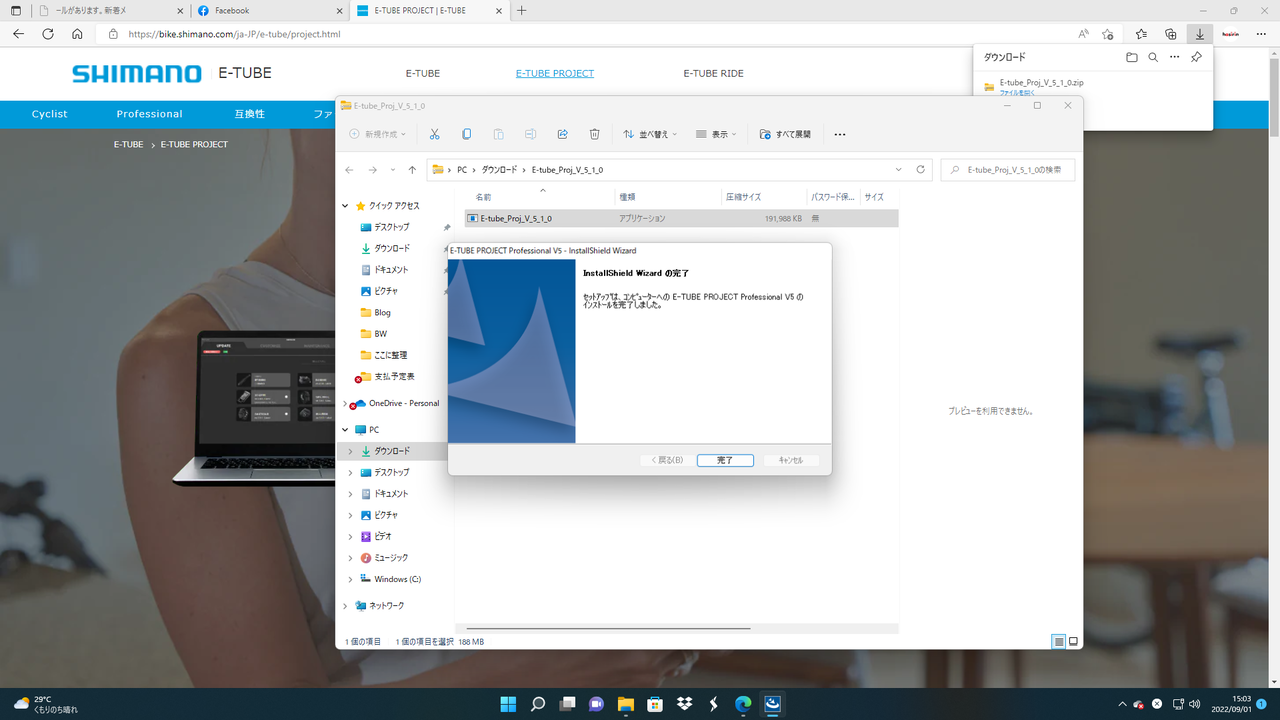Click the SHIMANO logo on the webpage
This screenshot has width=1280, height=720.
tap(137, 73)
